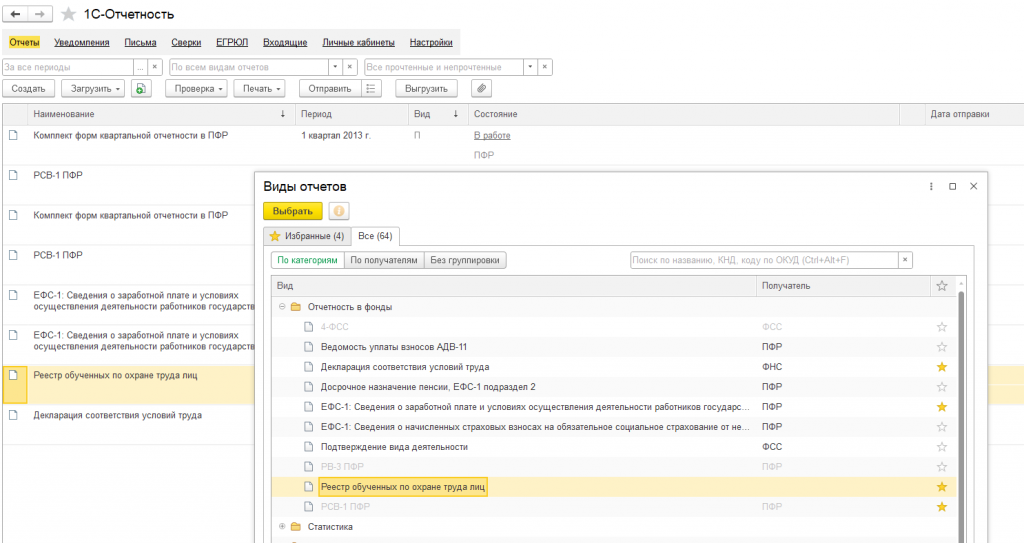This screenshot has width=1024, height=543.
Task: Click the list settings icon next to Отправить
Action: click(x=371, y=89)
